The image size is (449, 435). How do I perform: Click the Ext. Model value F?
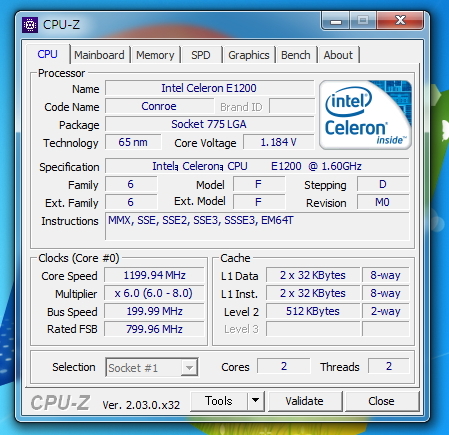click(x=259, y=202)
